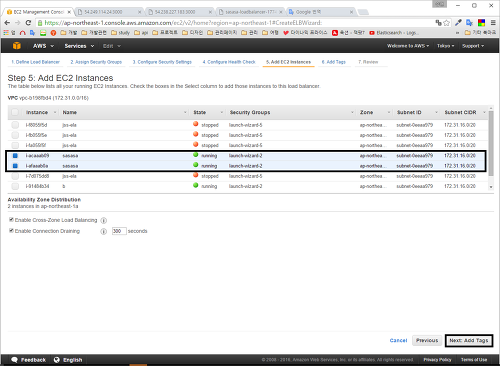
Task: Open the Support dropdown menu
Action: point(473,46)
